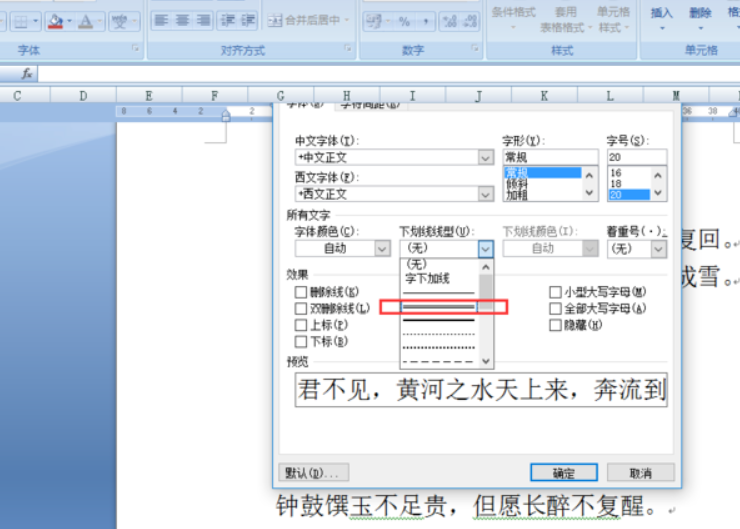This screenshot has width=740, height=529.
Task: Click the 确定 OK button
Action: (564, 472)
